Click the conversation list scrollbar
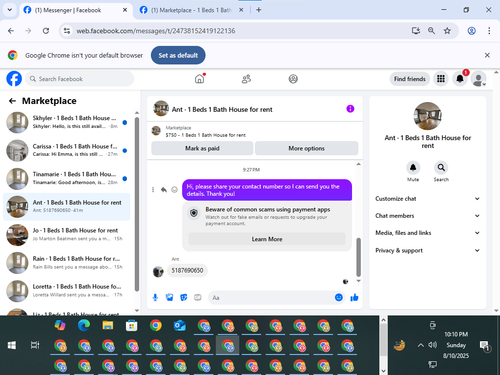Viewport: 500px width, 375px height. point(137,204)
